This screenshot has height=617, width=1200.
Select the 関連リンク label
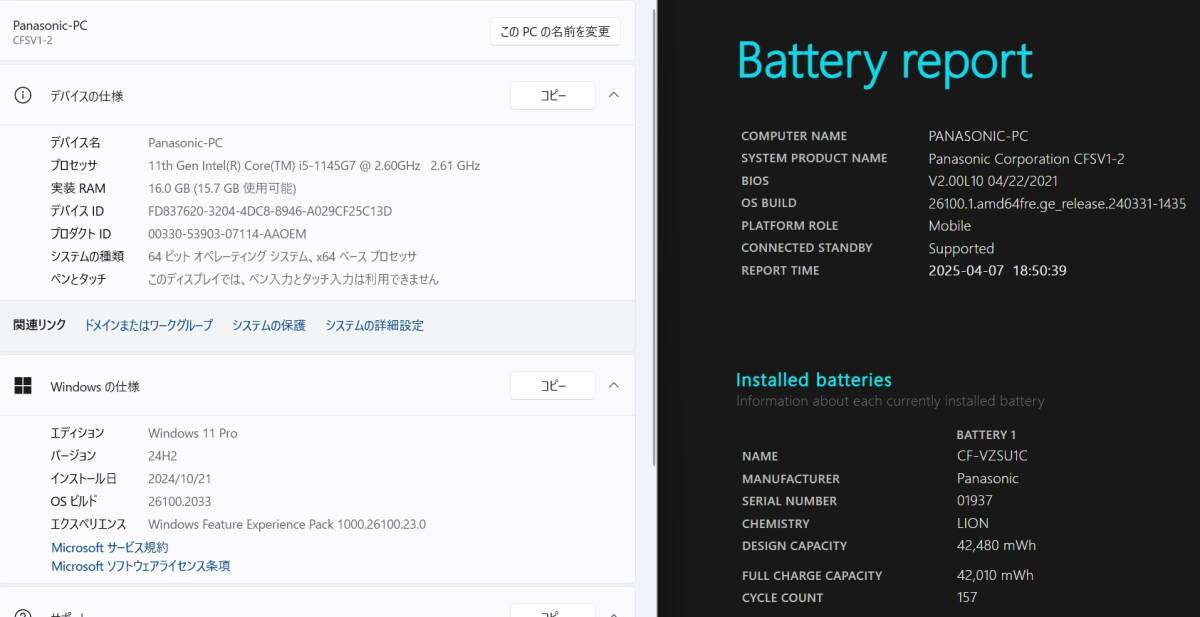click(40, 325)
